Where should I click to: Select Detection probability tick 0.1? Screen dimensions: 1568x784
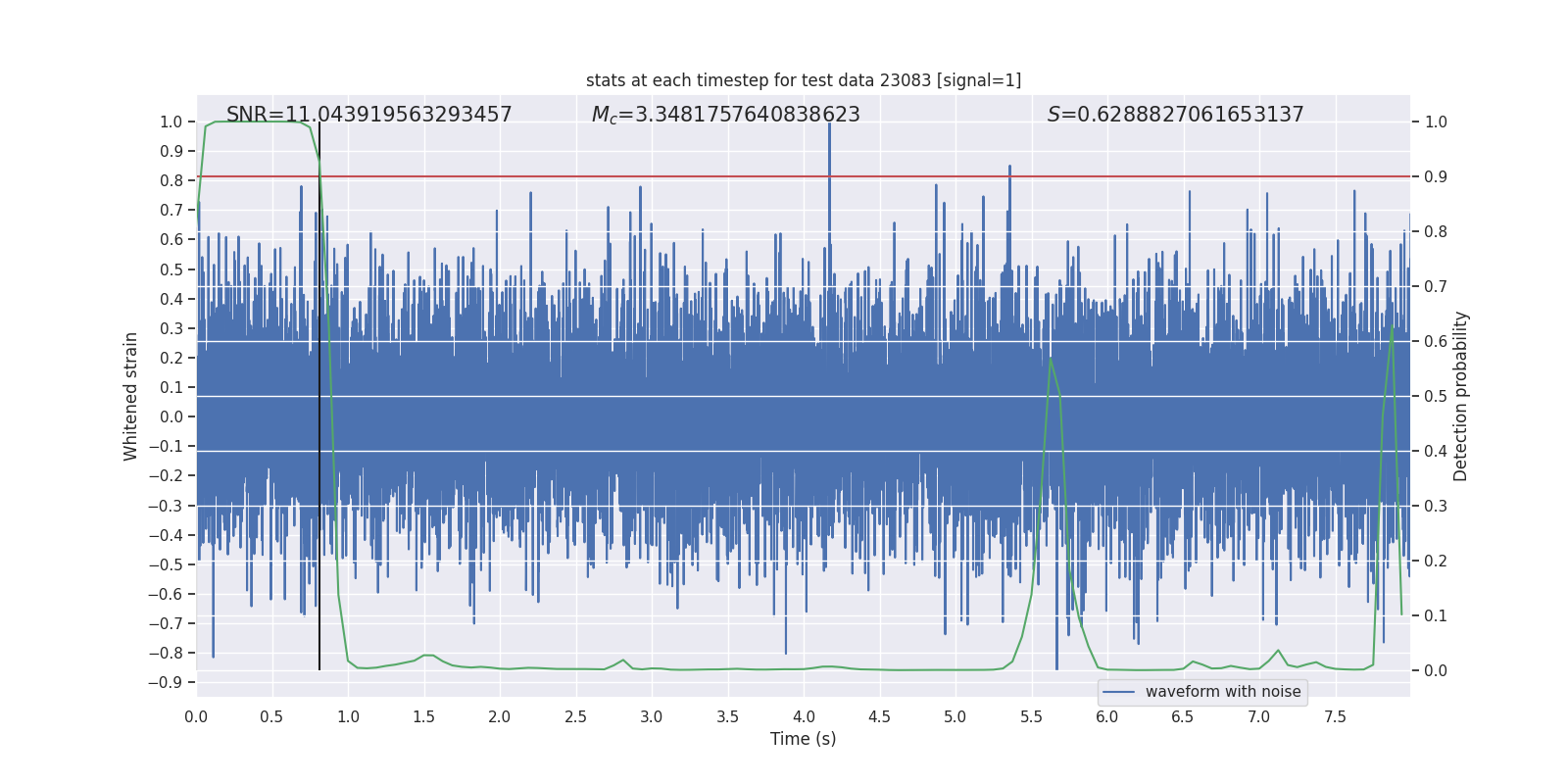1436,615
